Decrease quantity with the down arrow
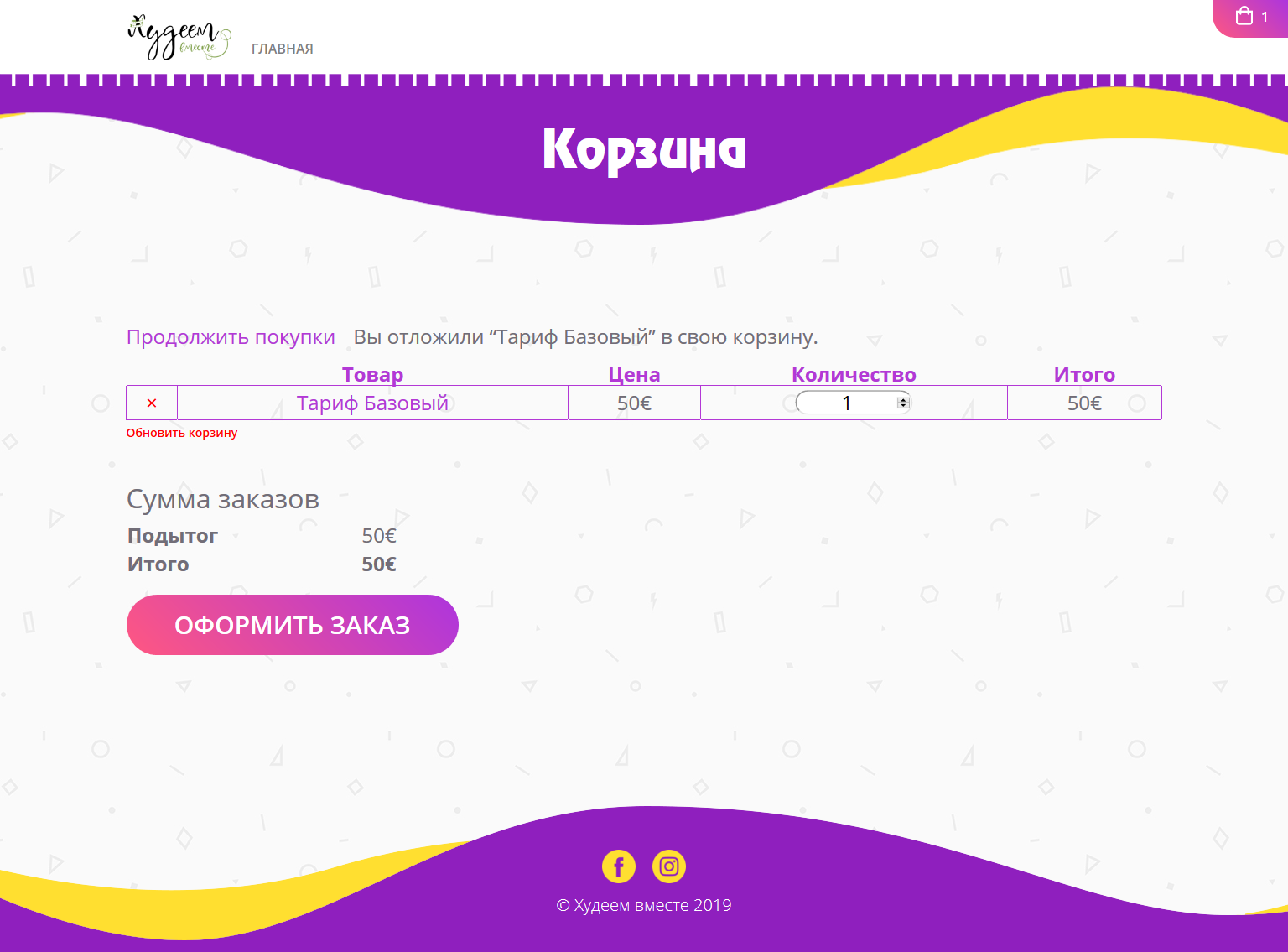 tap(903, 406)
